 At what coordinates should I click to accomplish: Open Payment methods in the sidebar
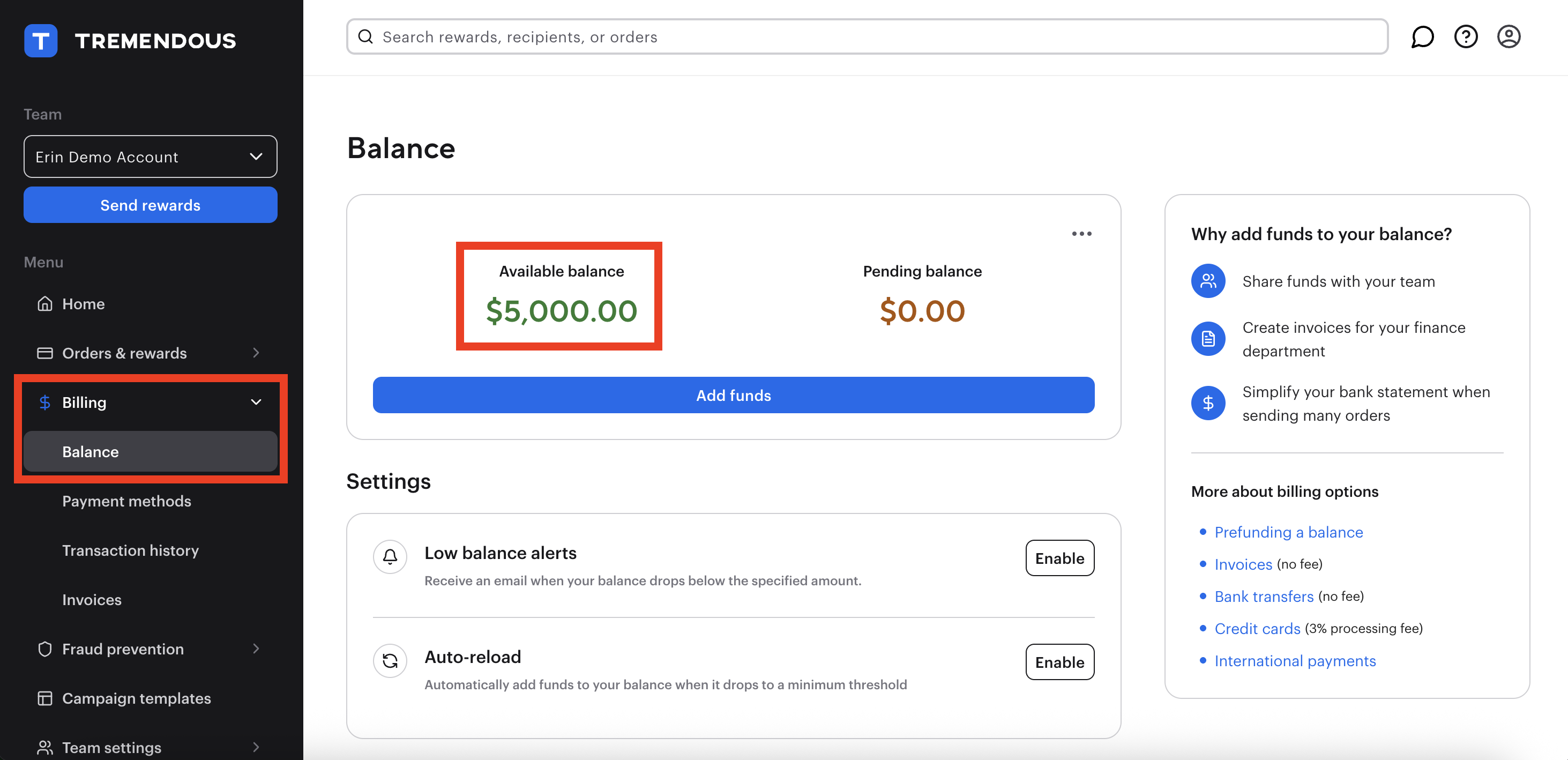coord(126,501)
